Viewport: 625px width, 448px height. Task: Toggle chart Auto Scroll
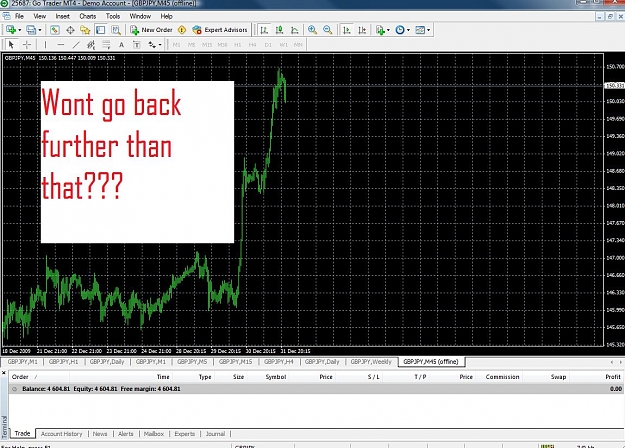(x=347, y=30)
